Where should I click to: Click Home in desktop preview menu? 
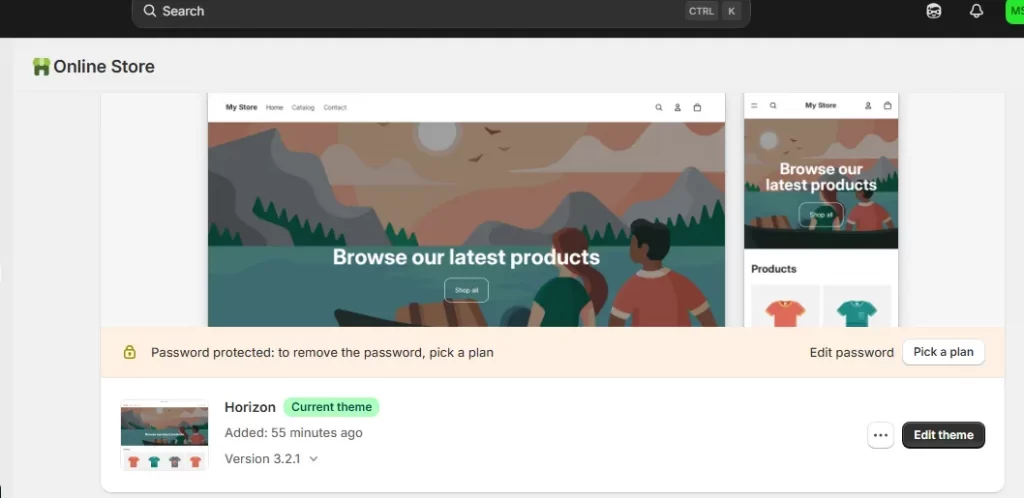coord(274,108)
